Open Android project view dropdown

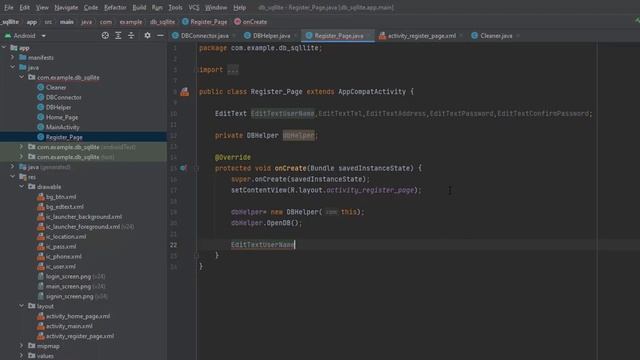[44, 36]
